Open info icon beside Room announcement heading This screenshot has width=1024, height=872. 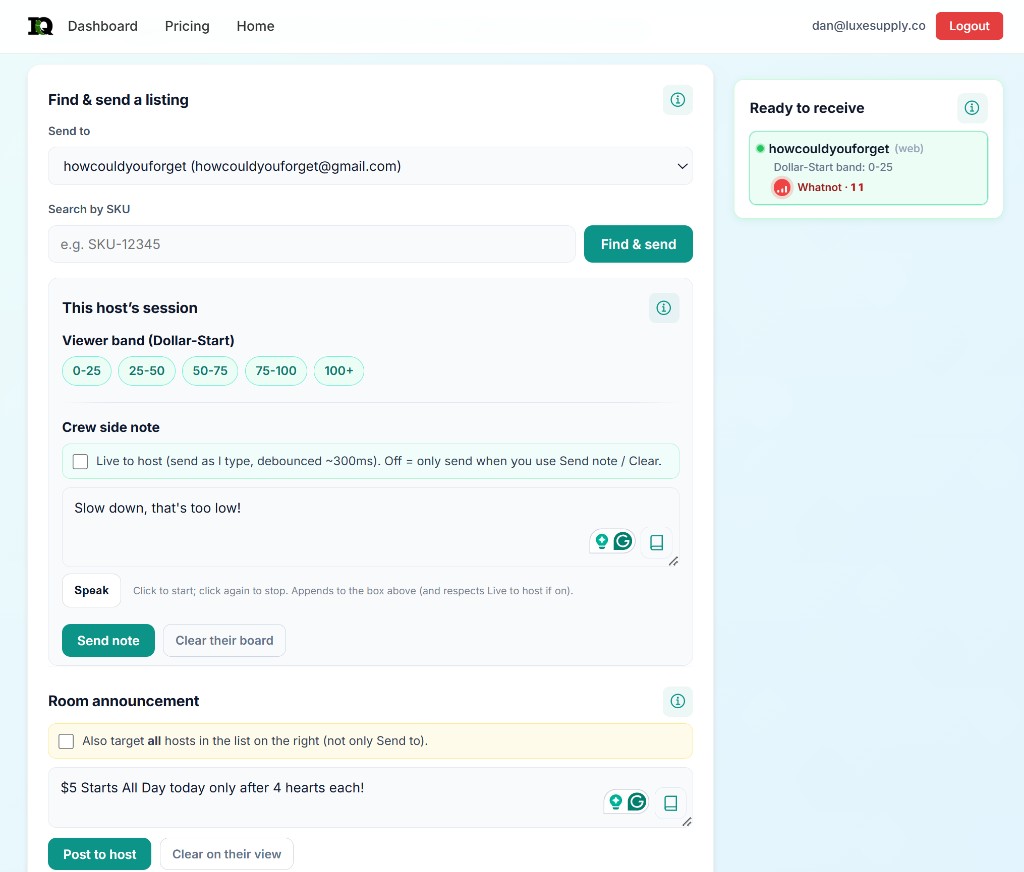tap(677, 701)
